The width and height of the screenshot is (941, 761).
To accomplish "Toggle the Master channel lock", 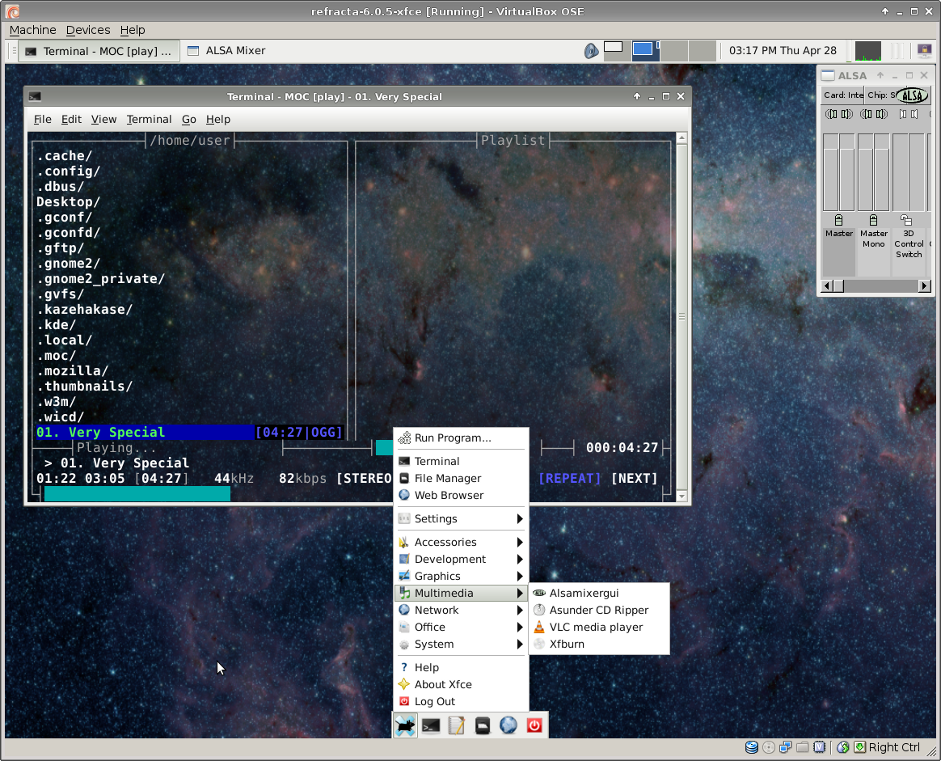I will (838, 220).
